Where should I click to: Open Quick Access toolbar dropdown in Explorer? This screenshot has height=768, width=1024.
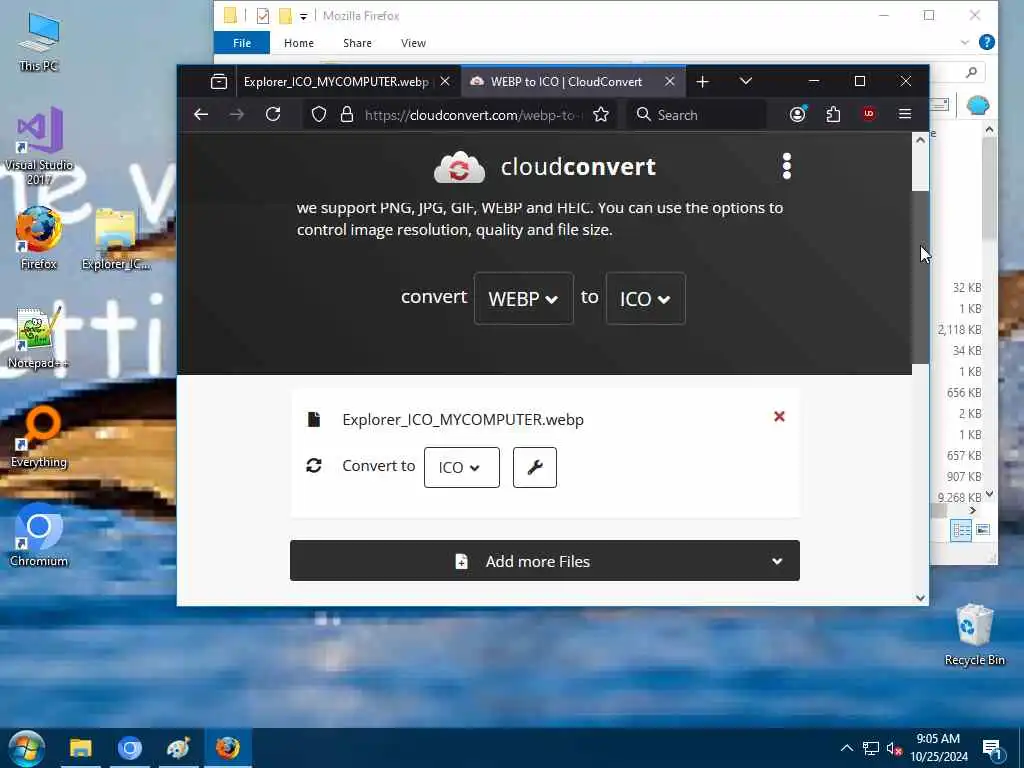pyautogui.click(x=304, y=16)
